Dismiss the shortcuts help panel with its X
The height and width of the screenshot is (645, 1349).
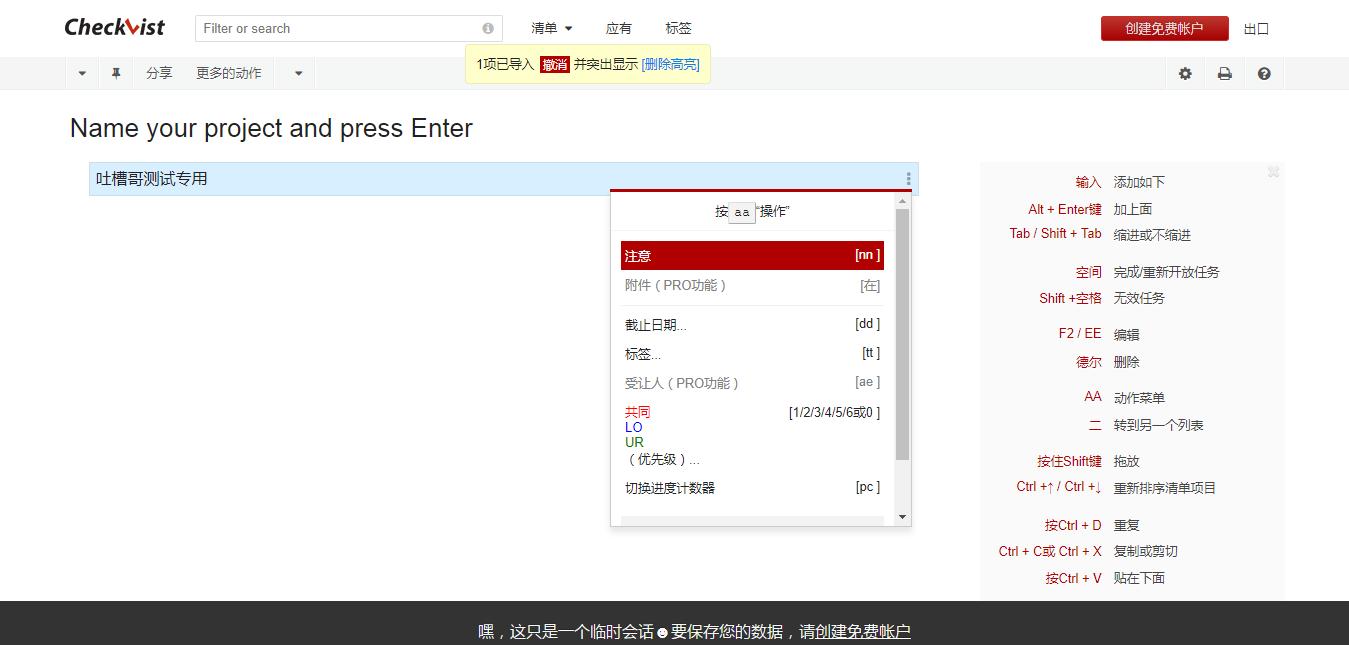pyautogui.click(x=1273, y=172)
